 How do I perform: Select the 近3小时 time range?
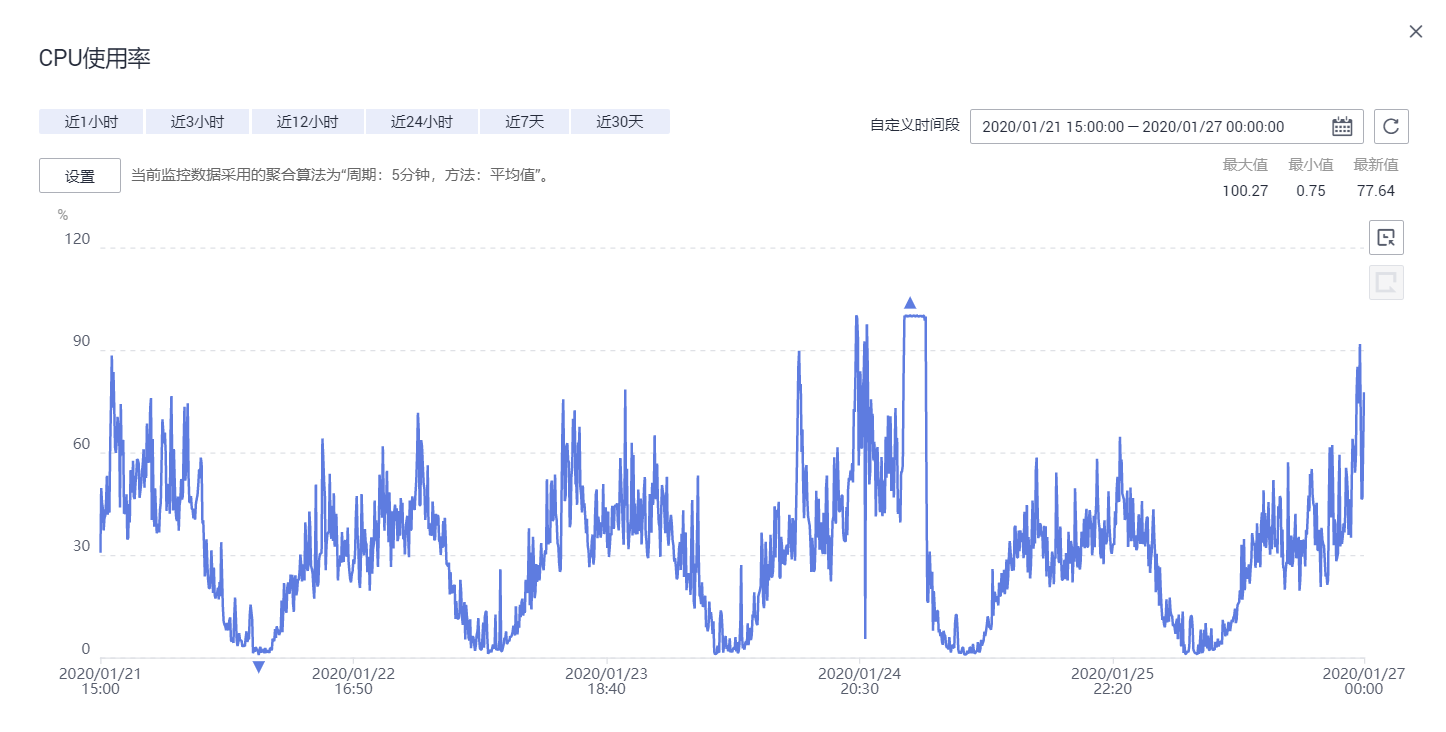tap(197, 122)
